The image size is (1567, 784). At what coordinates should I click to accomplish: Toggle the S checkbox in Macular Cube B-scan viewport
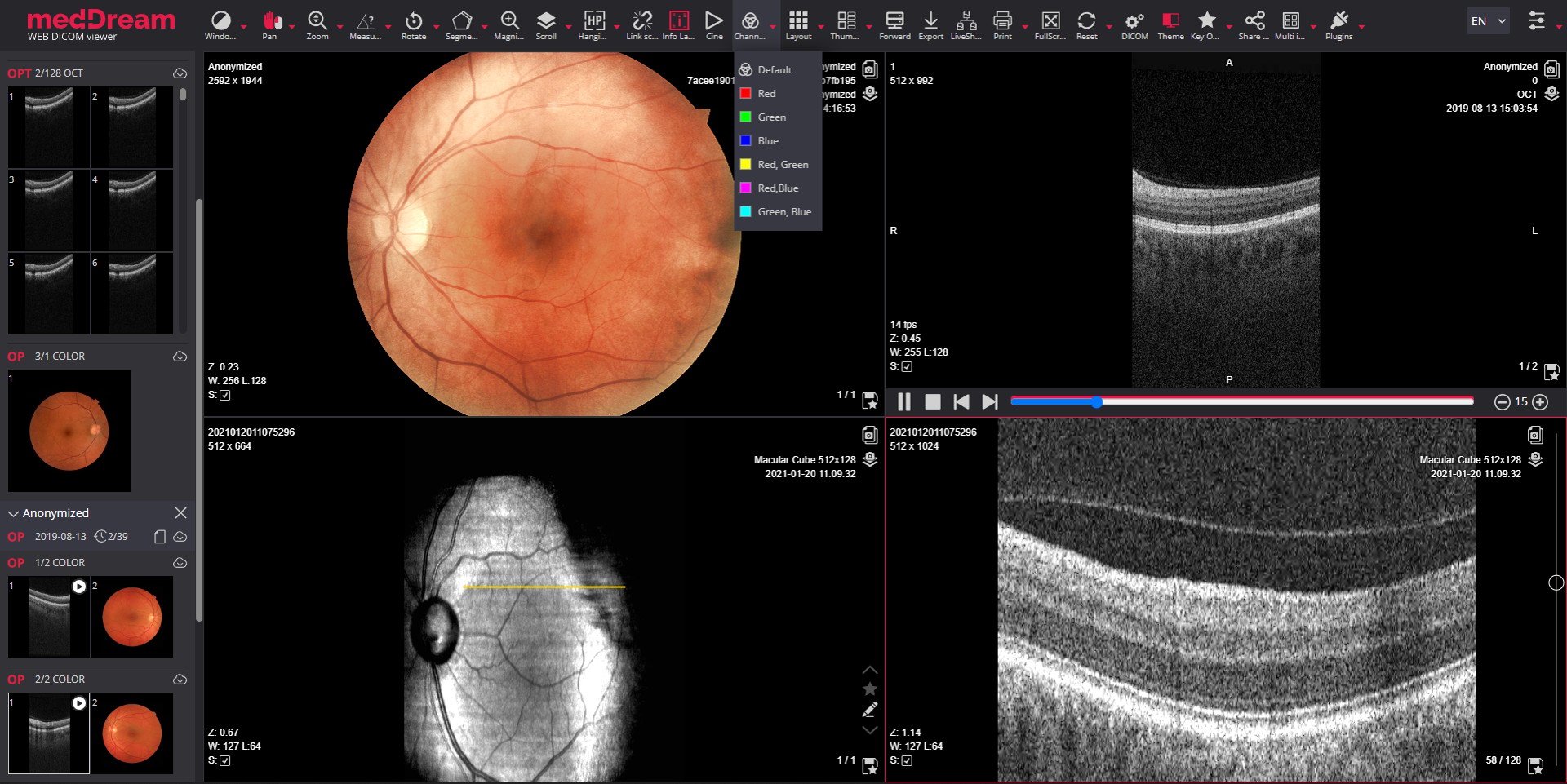(x=907, y=760)
